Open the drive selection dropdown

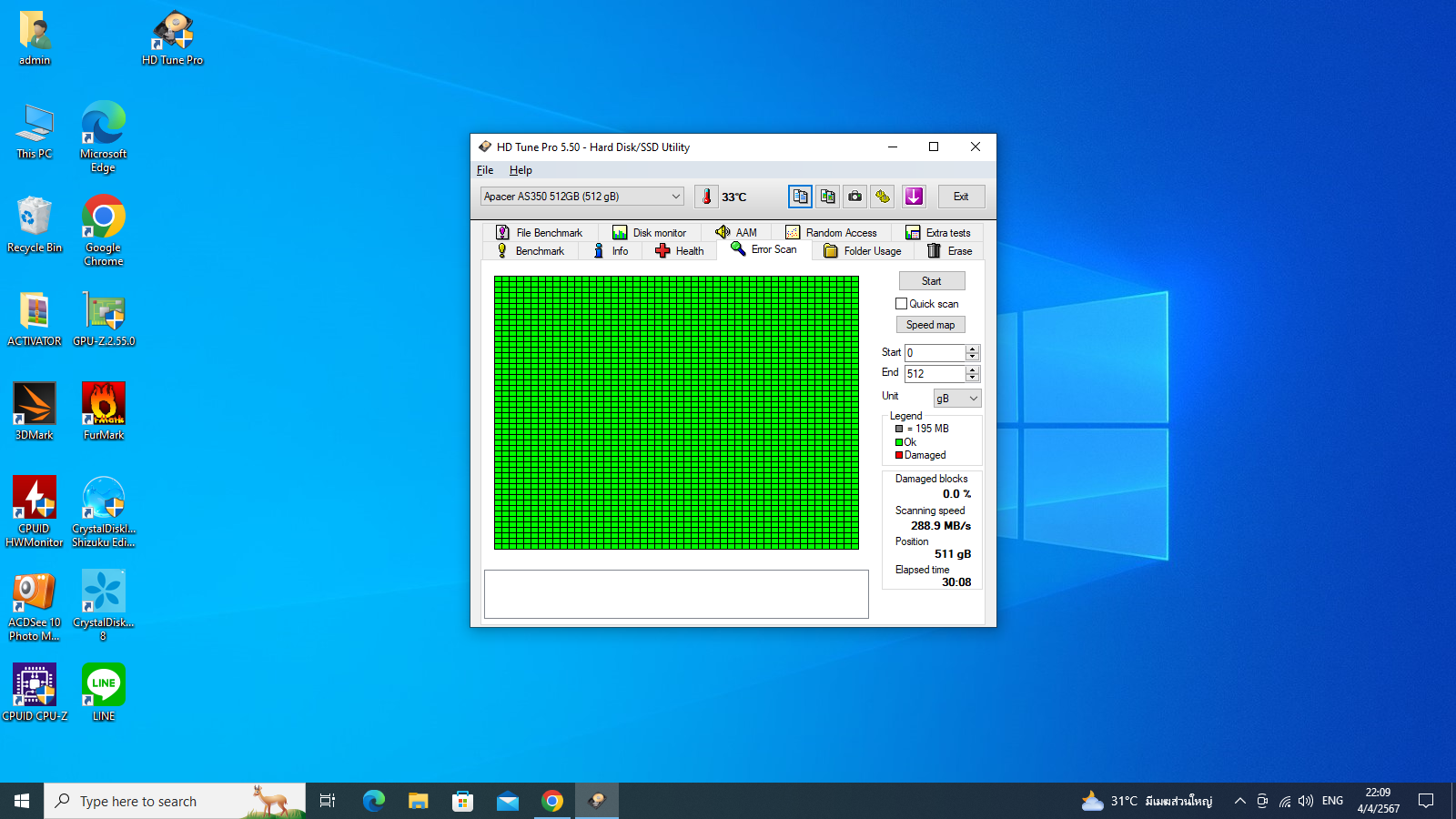(x=582, y=197)
